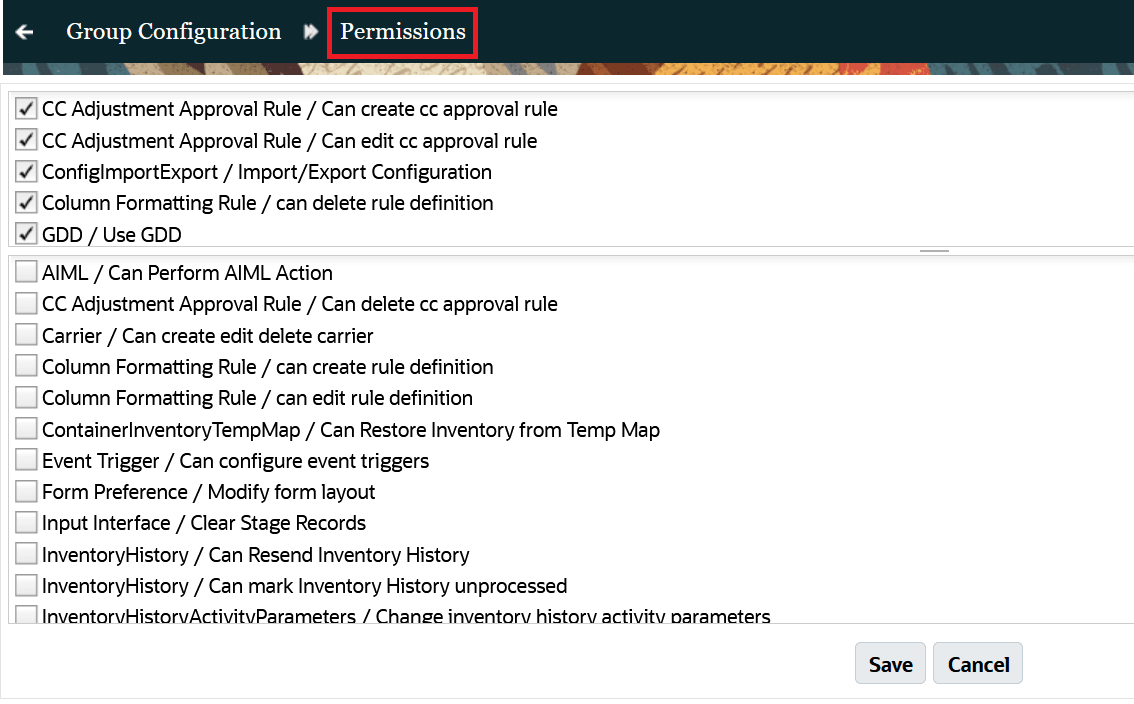The image size is (1134, 704).
Task: Check Carrier / Can create edit delete carrier
Action: click(x=26, y=334)
